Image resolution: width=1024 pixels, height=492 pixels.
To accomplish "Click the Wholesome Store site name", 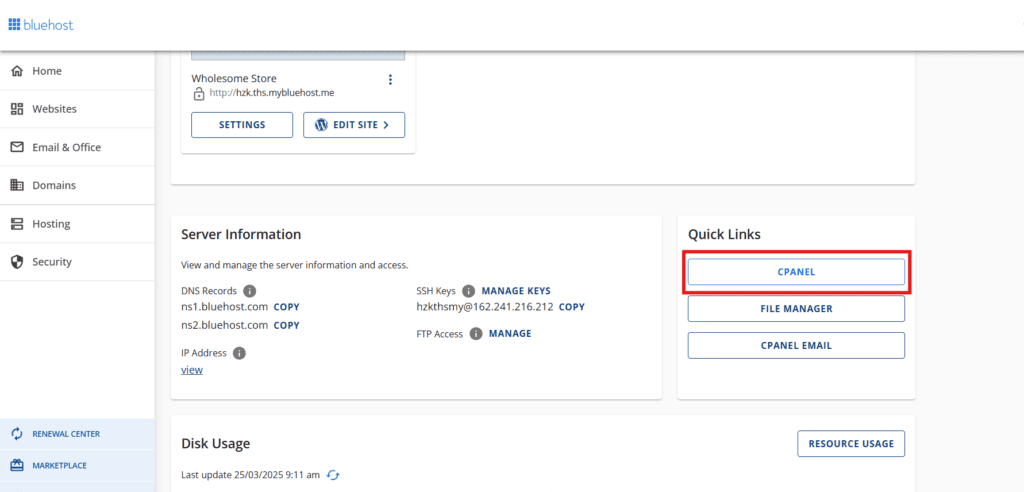I will [x=234, y=78].
